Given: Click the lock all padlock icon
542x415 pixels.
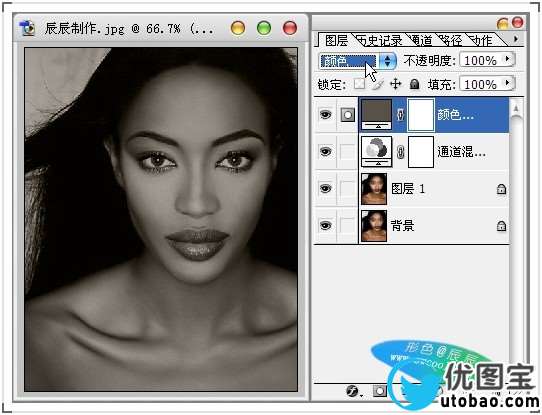Looking at the screenshot, I should pos(414,84).
